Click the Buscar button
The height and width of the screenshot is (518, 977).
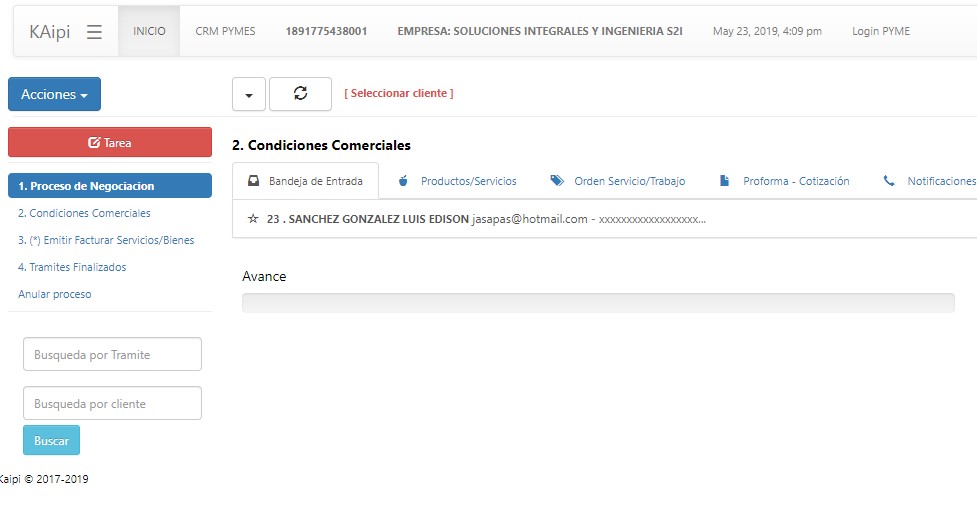[x=51, y=440]
